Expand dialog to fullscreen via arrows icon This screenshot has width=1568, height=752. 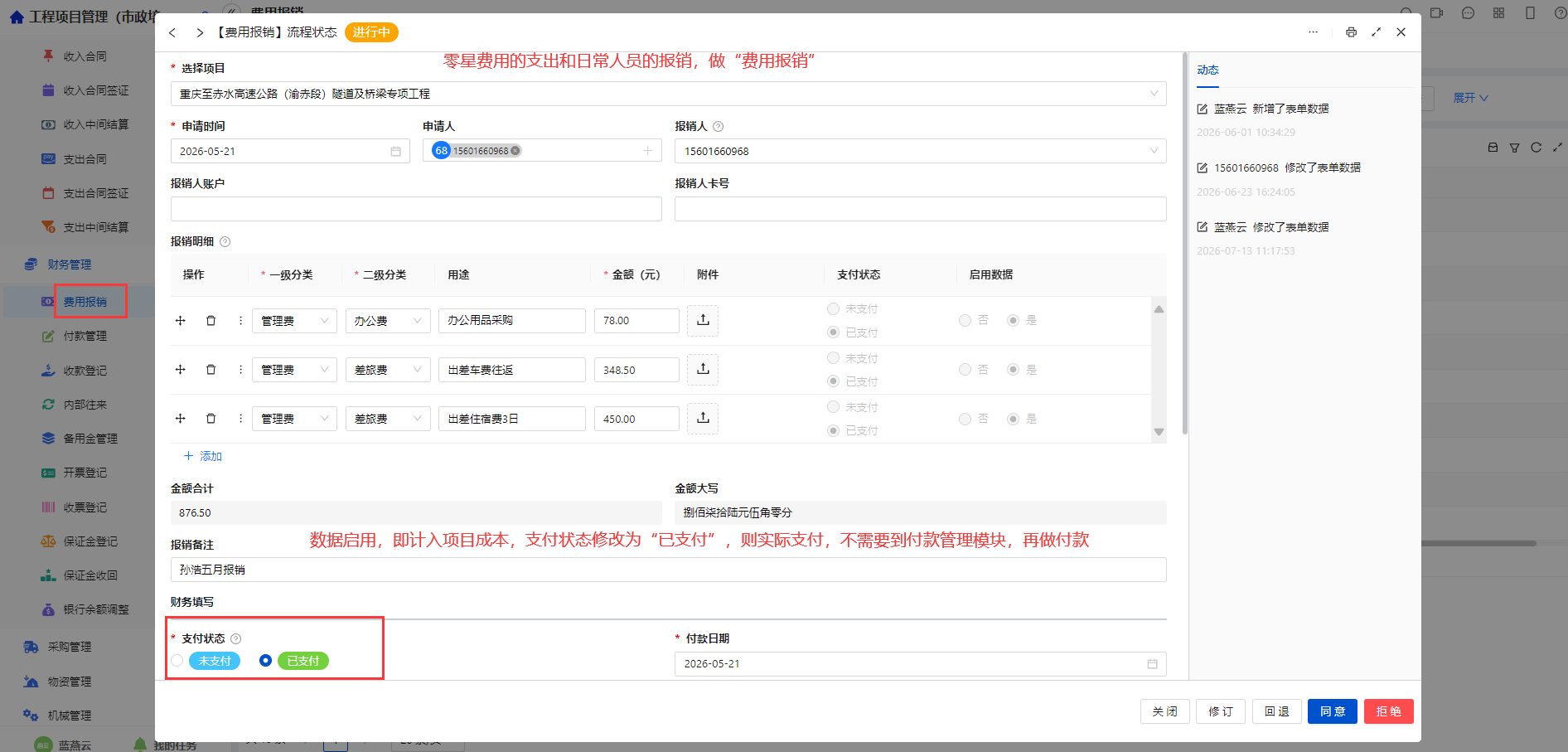(x=1376, y=32)
